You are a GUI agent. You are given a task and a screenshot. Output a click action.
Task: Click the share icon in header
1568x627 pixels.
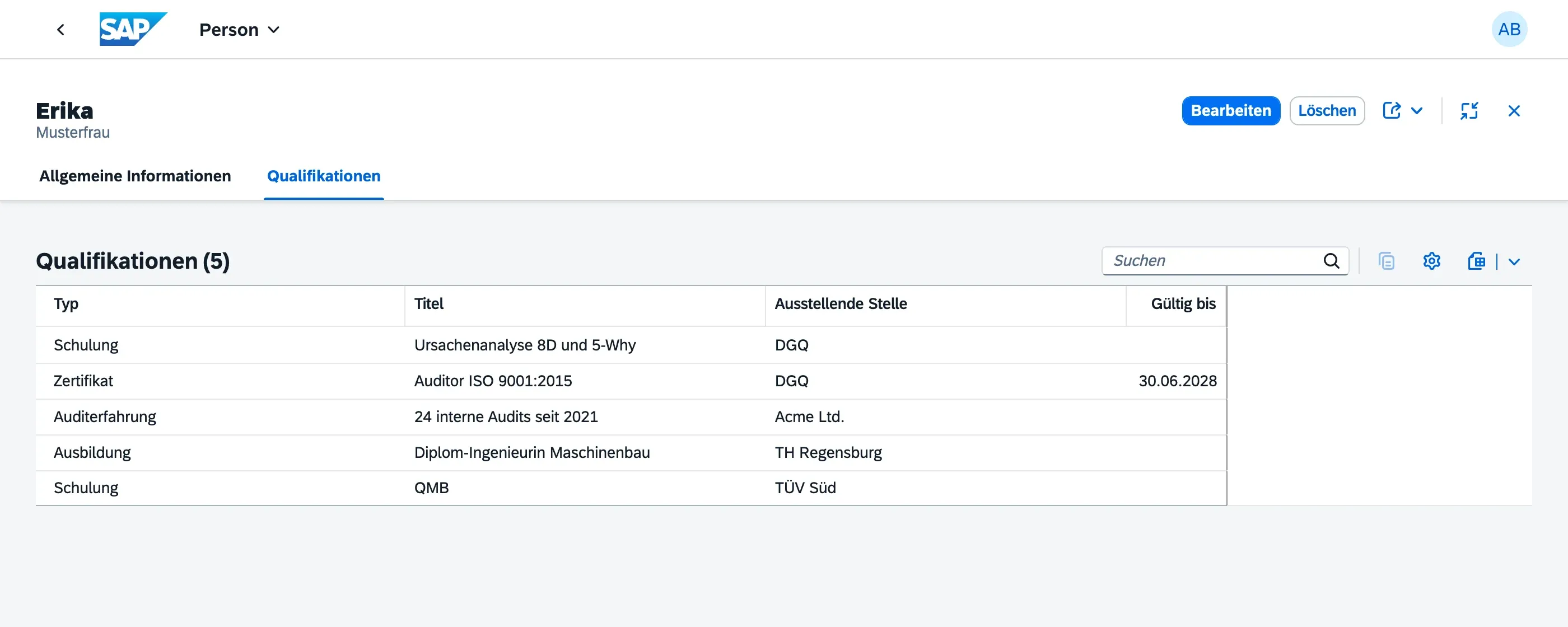coord(1392,111)
